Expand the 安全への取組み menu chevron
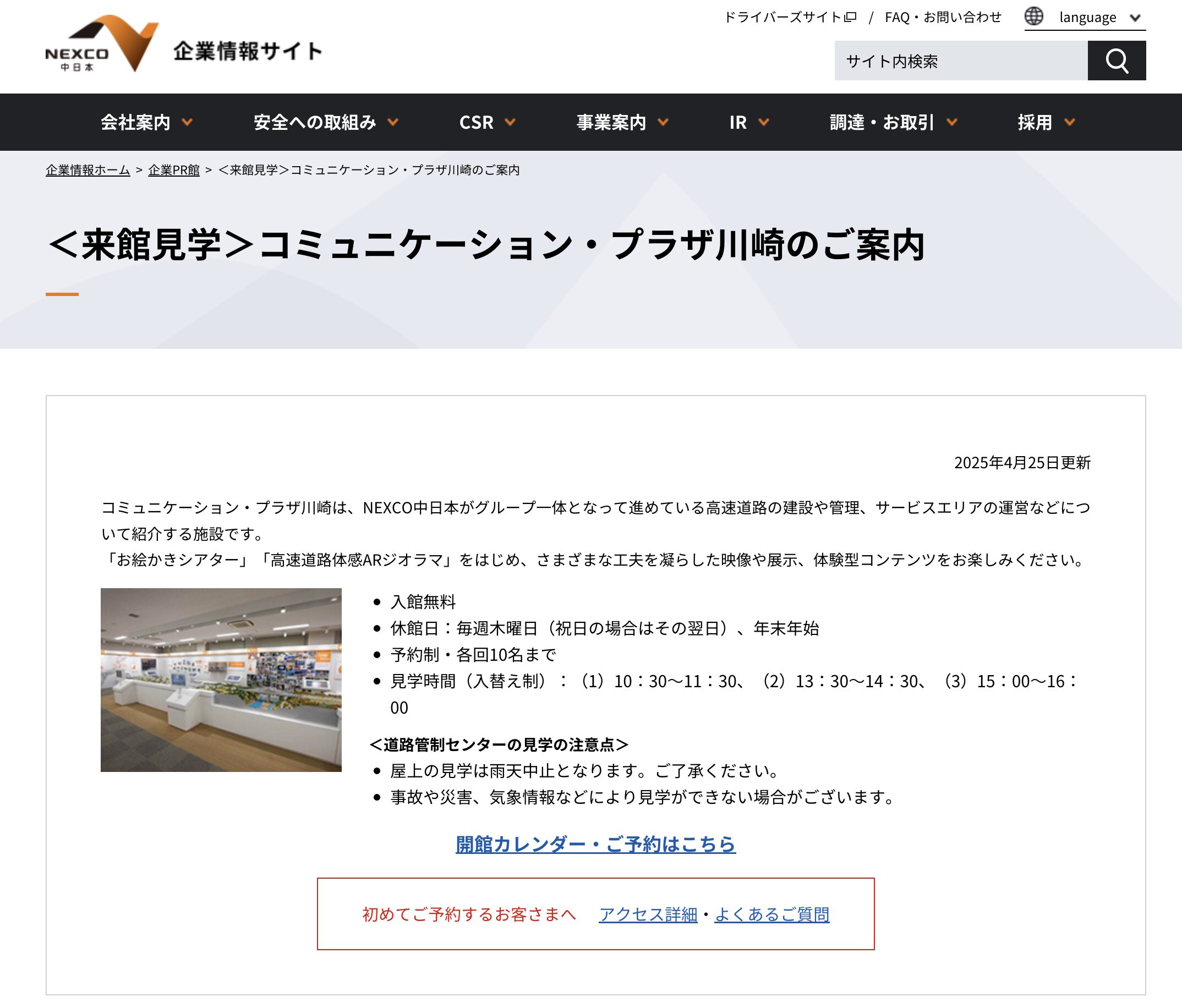This screenshot has width=1182, height=1008. tap(392, 122)
